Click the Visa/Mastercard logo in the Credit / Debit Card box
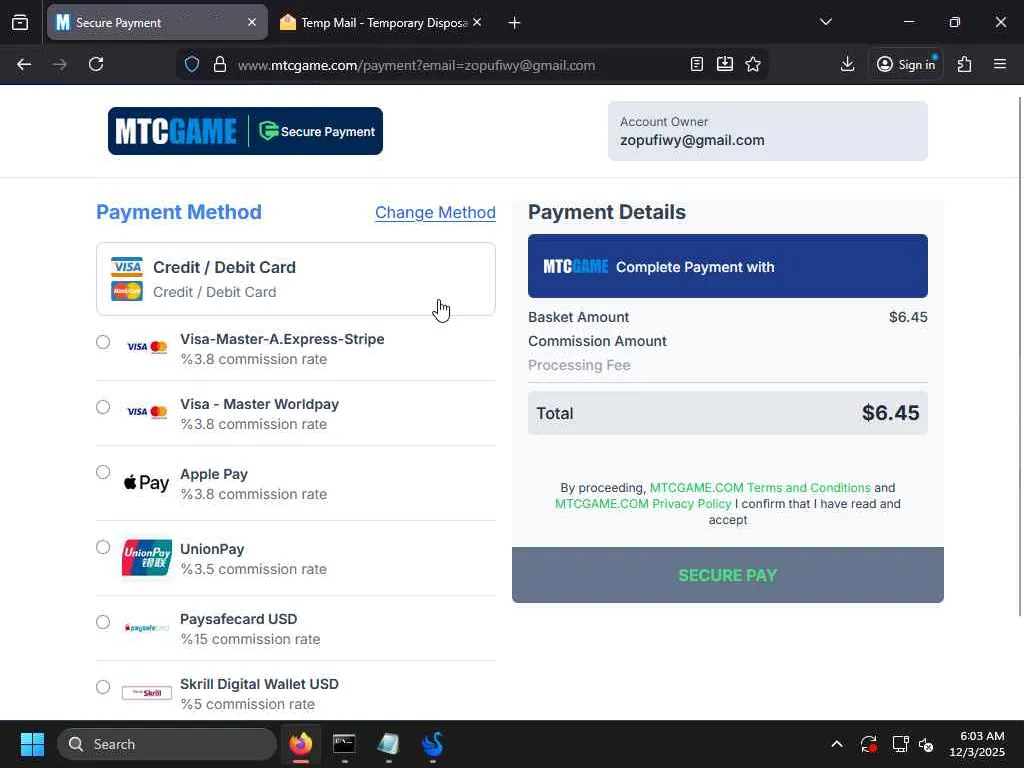This screenshot has height=768, width=1024. pos(127,279)
